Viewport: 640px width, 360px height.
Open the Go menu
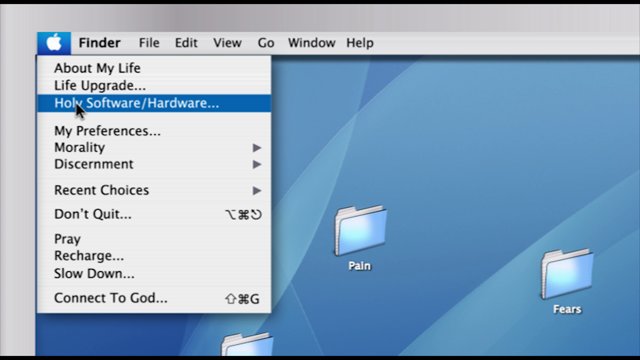pyautogui.click(x=266, y=43)
